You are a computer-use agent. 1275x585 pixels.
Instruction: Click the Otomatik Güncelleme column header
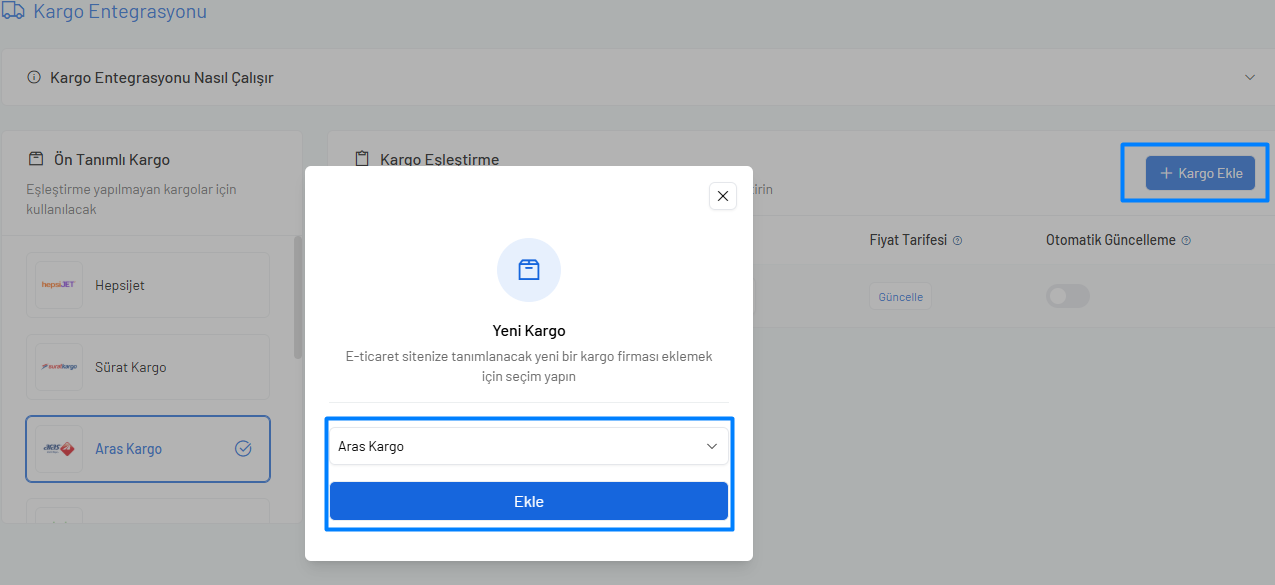[x=1111, y=240]
